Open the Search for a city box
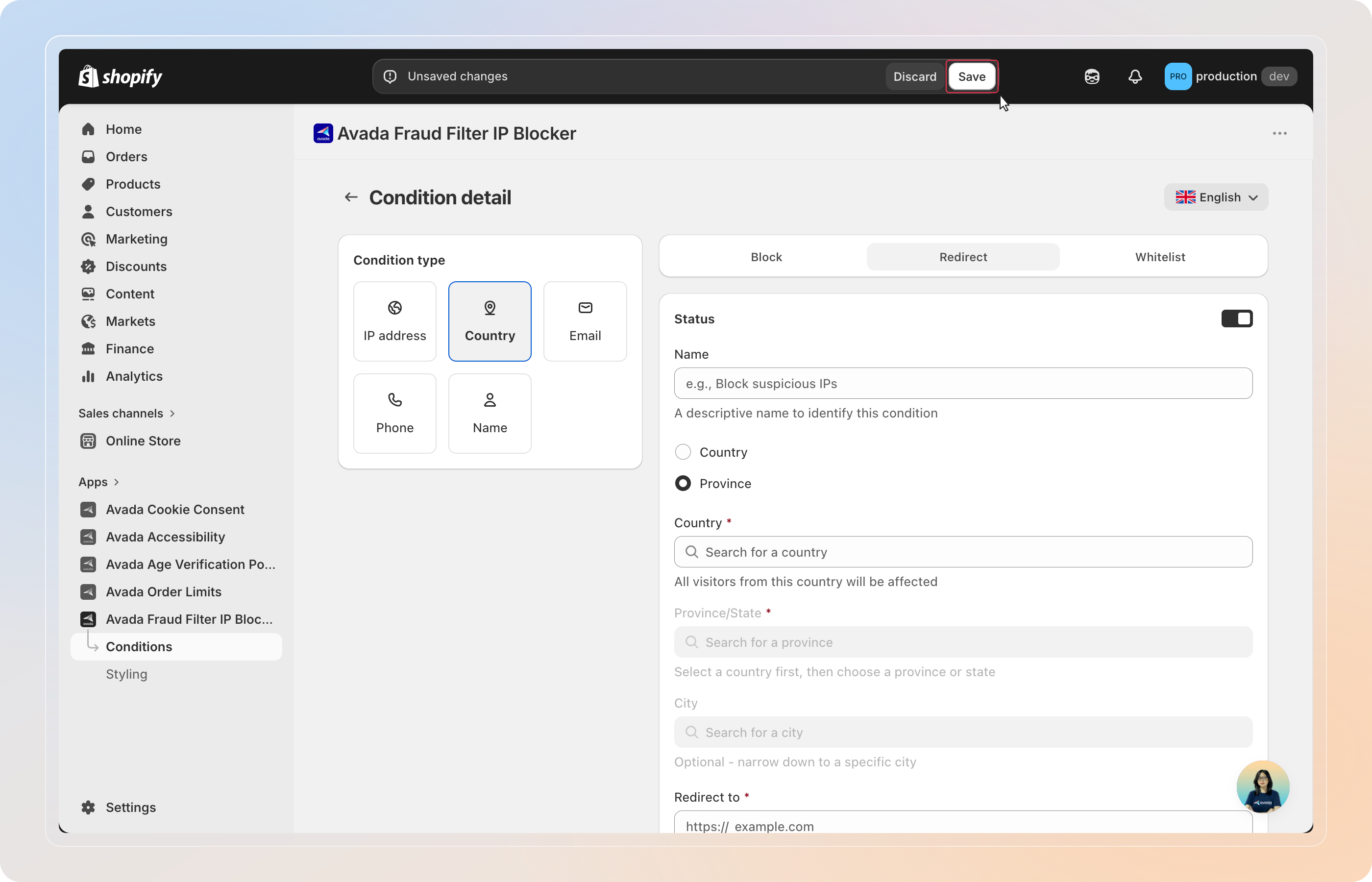Viewport: 1372px width, 882px height. (962, 732)
